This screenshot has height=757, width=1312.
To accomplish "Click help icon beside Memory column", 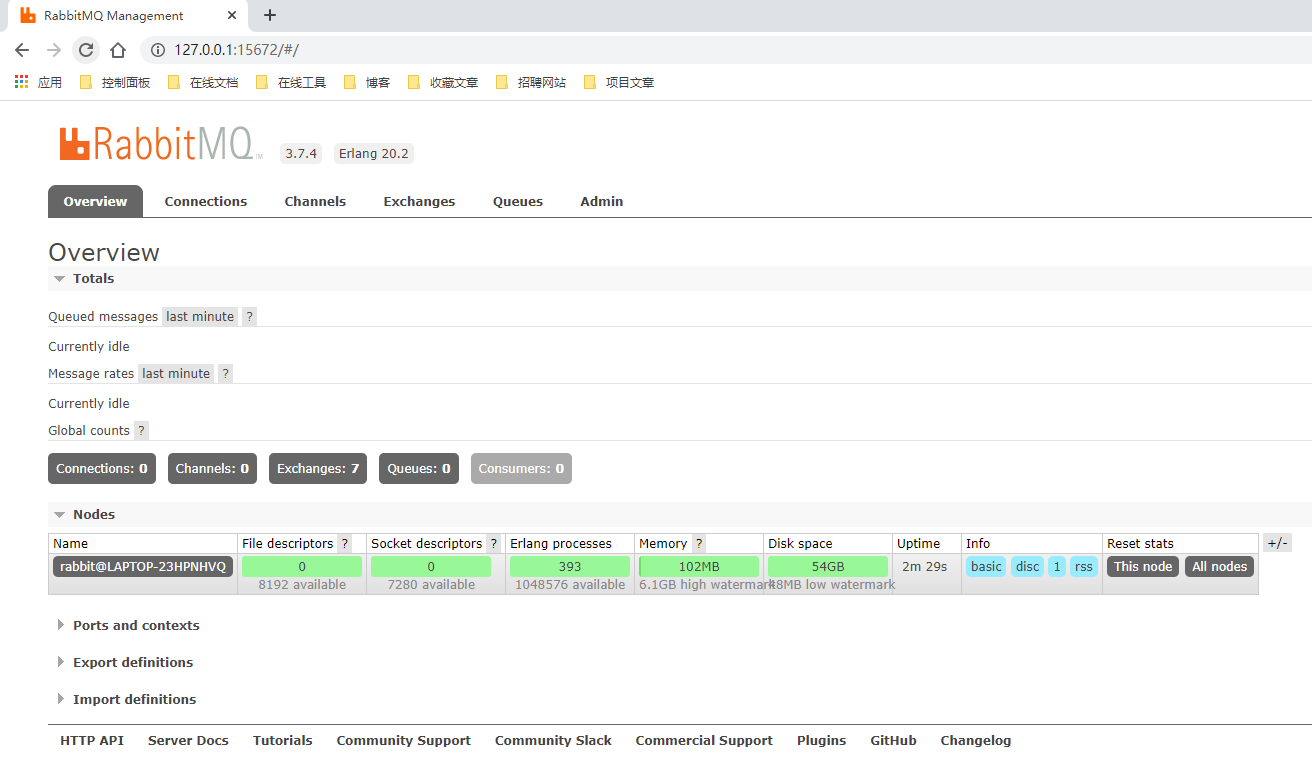I will pos(698,543).
